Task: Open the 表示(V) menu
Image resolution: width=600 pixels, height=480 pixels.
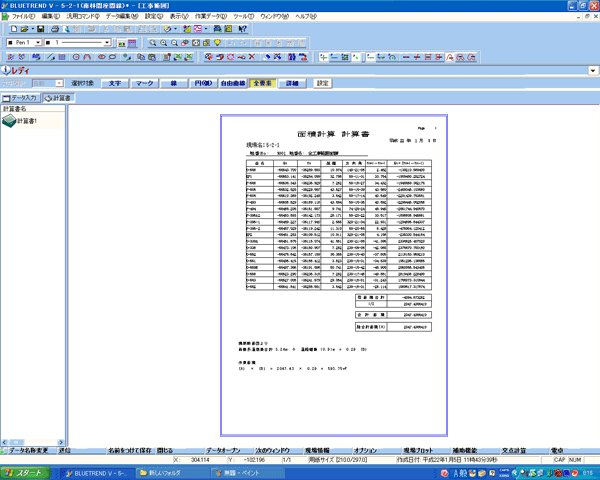Action: click(x=179, y=16)
